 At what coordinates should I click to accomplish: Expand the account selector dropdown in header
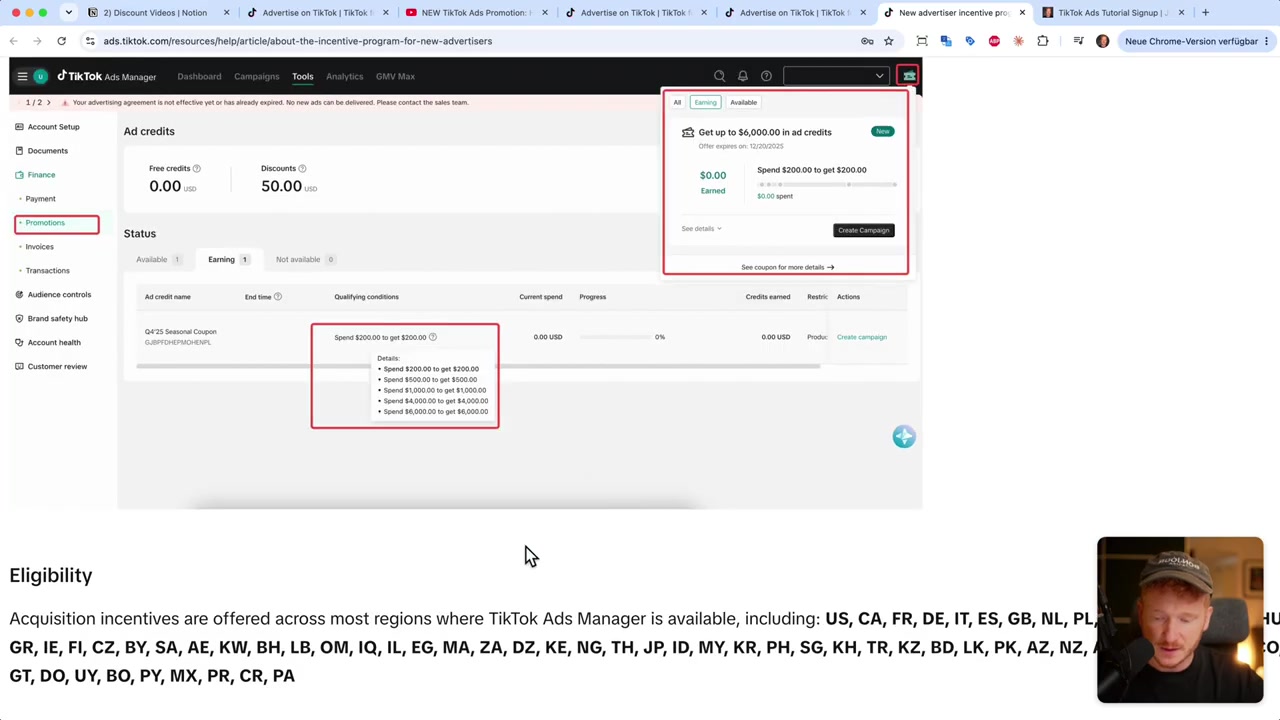coord(836,76)
